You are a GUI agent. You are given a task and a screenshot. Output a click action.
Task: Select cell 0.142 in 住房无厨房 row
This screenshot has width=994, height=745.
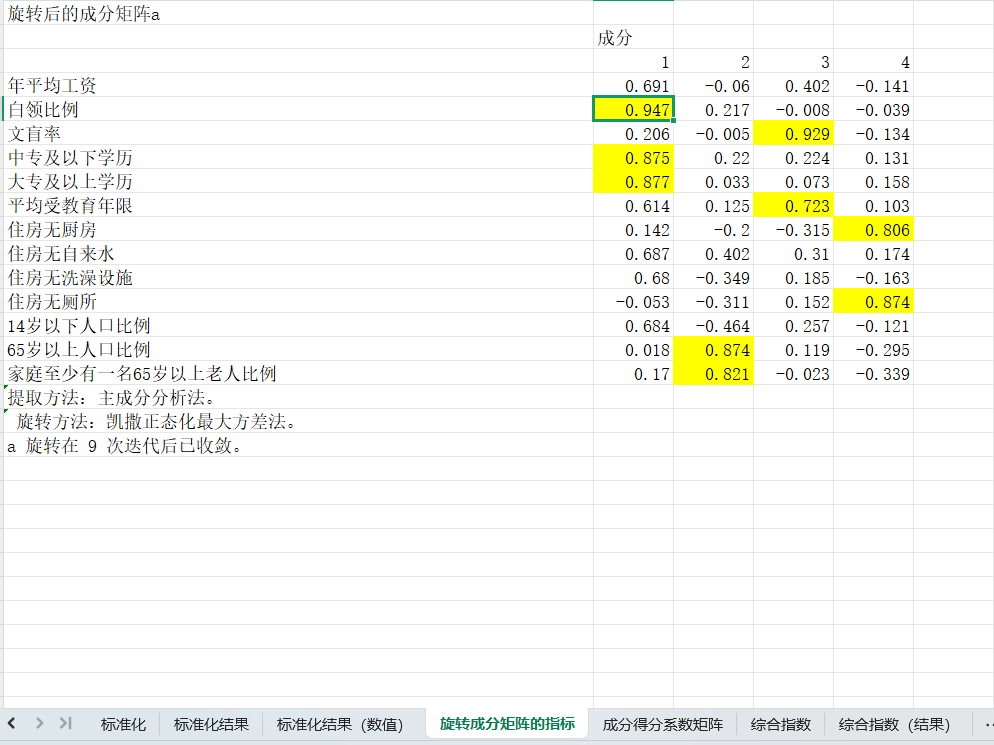coord(633,230)
